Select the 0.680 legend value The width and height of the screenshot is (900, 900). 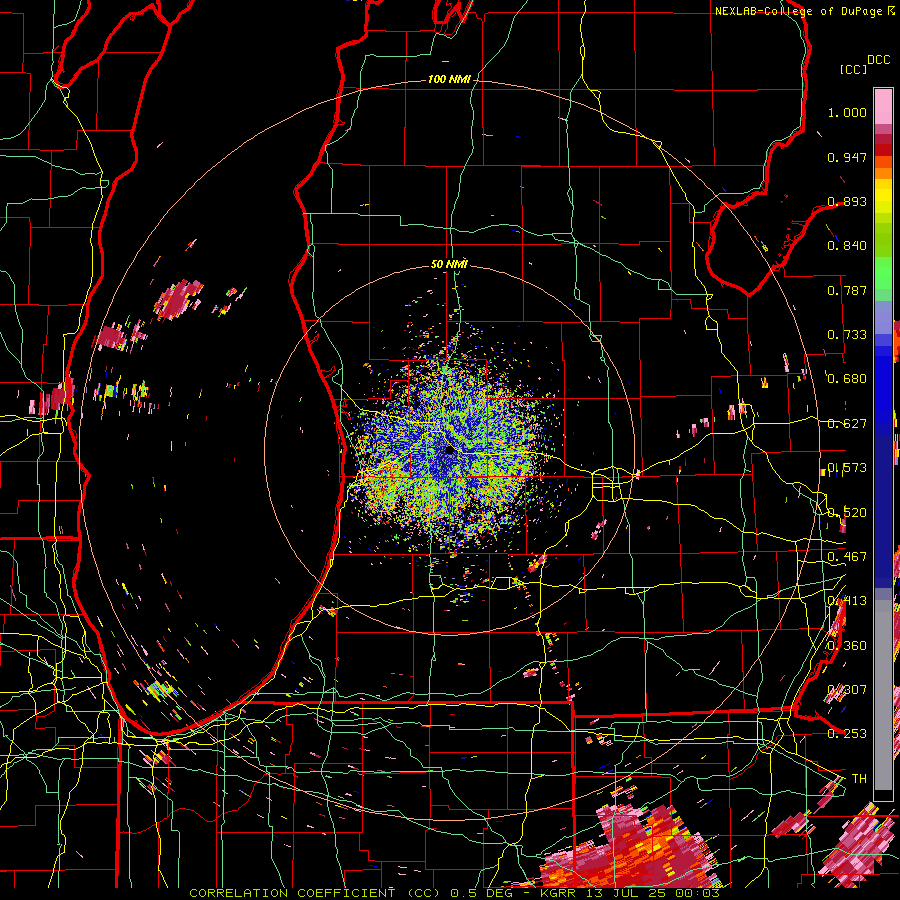pos(847,379)
